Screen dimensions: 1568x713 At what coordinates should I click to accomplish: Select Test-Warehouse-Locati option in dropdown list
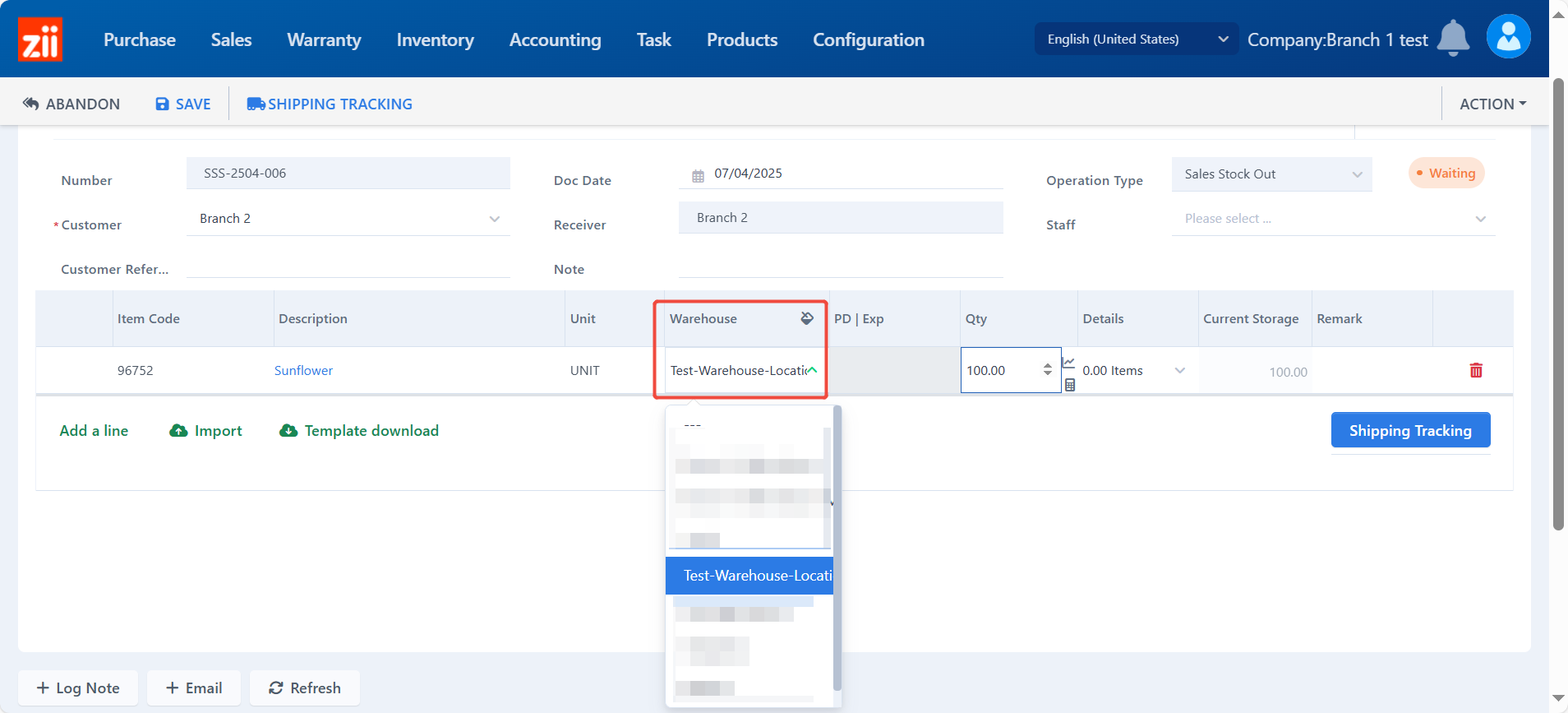749,576
